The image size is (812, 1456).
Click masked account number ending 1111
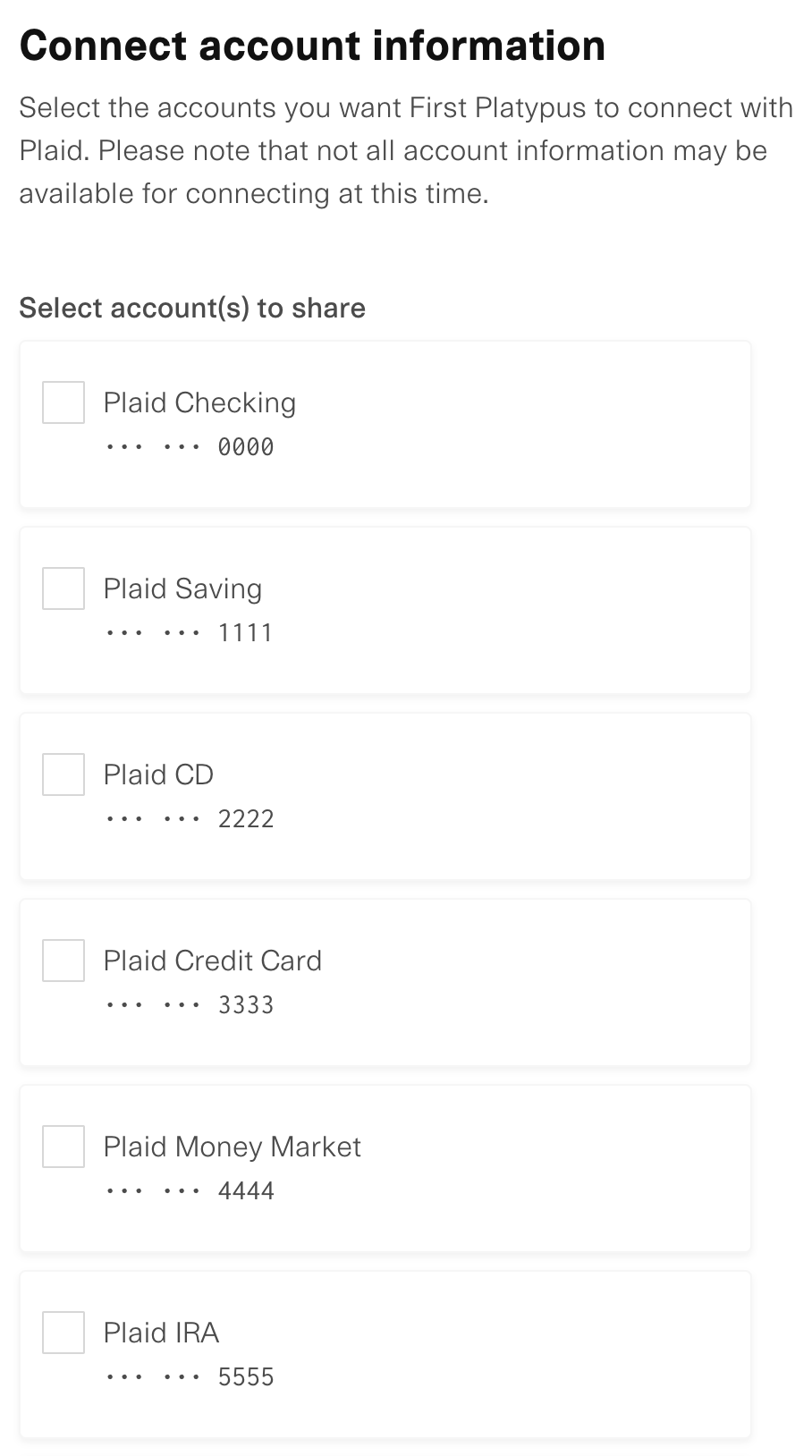(190, 633)
